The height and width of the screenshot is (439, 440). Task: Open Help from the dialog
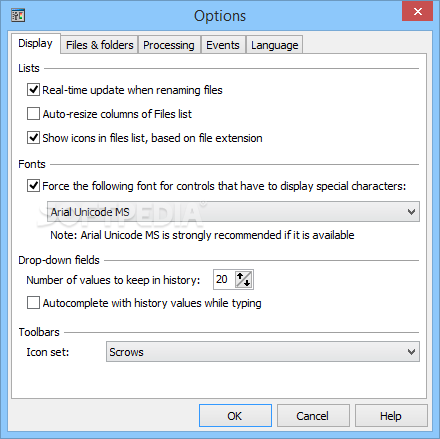pos(391,416)
